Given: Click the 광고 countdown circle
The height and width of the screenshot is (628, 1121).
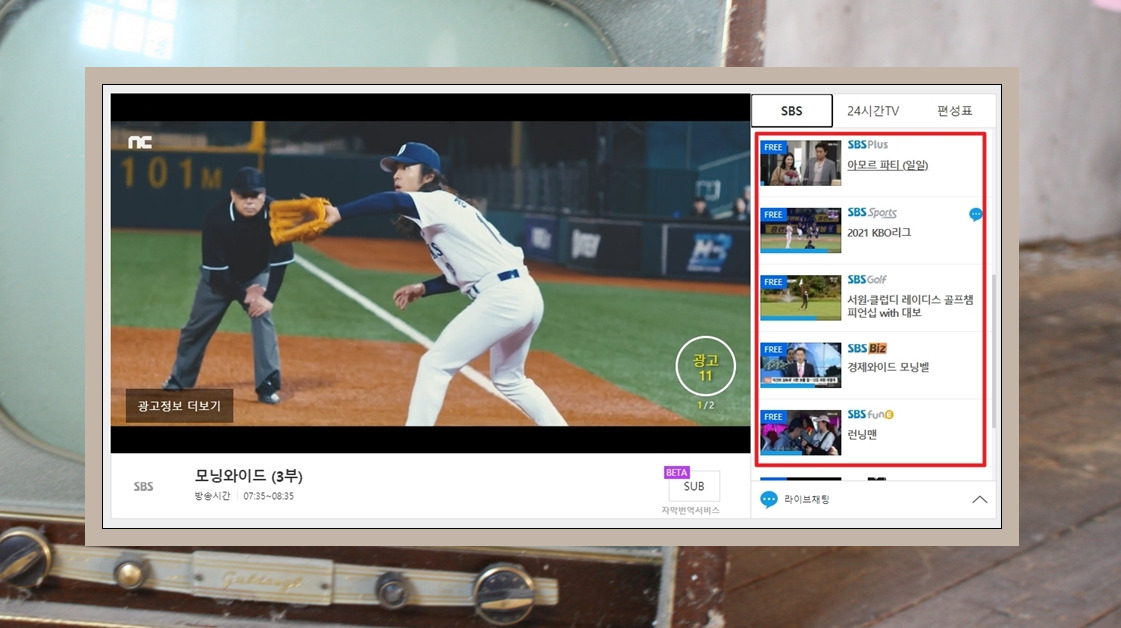Looking at the screenshot, I should point(706,367).
